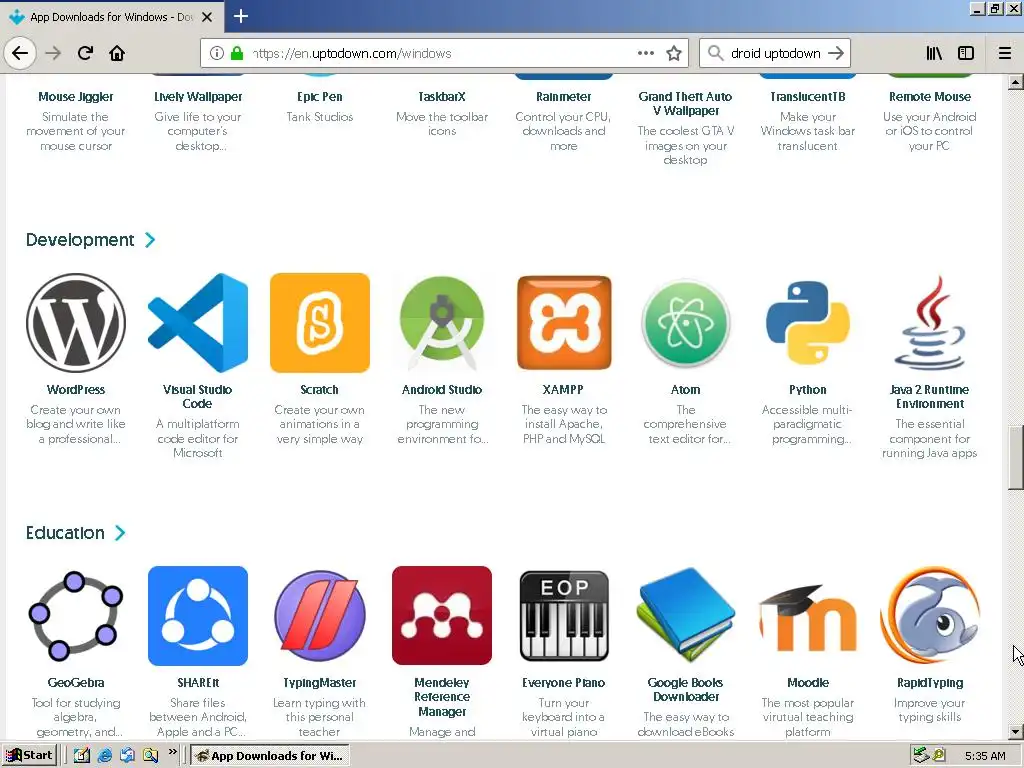Expand the Development category chevron
This screenshot has height=768, width=1024.
click(x=150, y=240)
